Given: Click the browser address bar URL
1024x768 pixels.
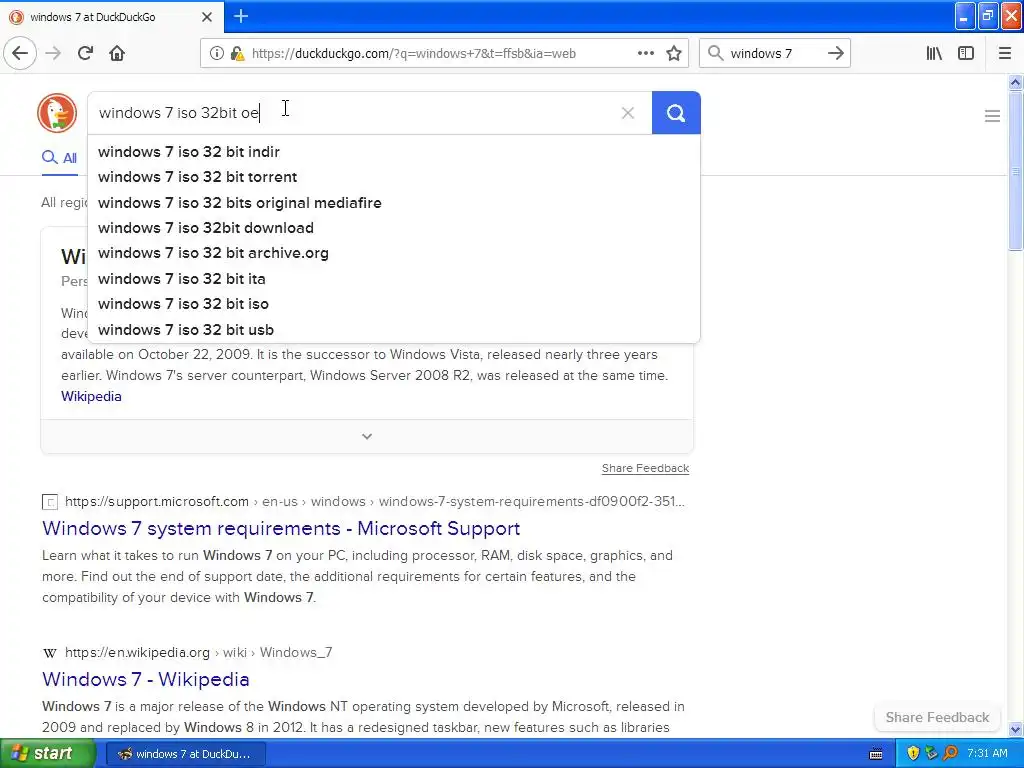Looking at the screenshot, I should coord(413,54).
